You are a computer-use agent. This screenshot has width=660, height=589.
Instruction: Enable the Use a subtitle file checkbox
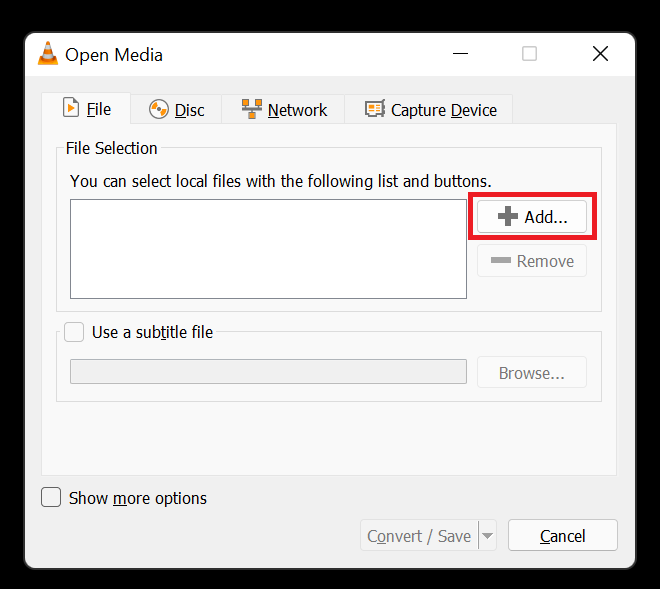75,332
